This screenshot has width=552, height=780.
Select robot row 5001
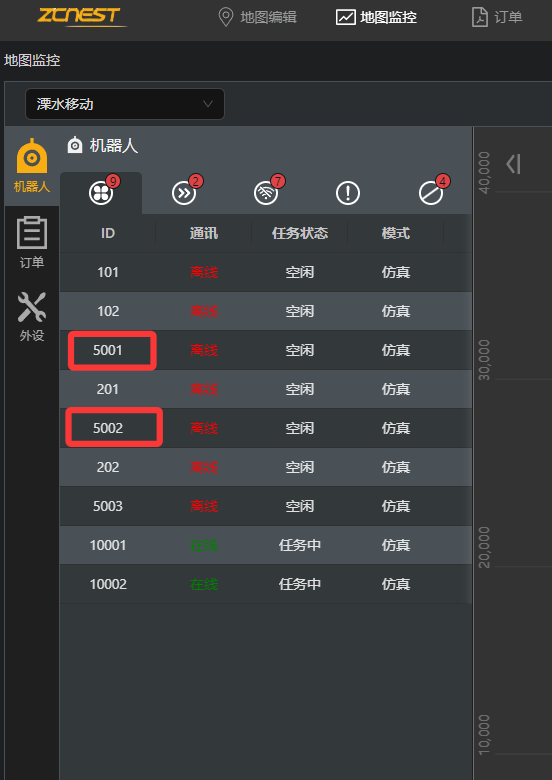[x=266, y=350]
